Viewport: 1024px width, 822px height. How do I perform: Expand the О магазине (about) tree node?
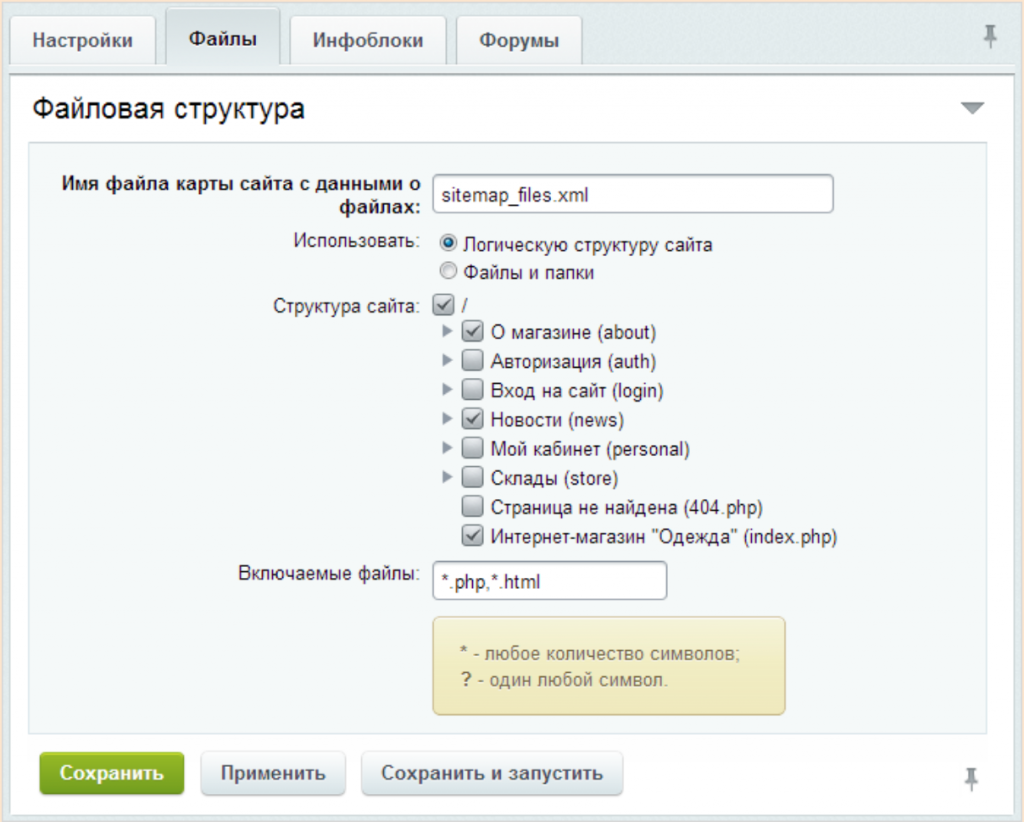click(x=447, y=331)
